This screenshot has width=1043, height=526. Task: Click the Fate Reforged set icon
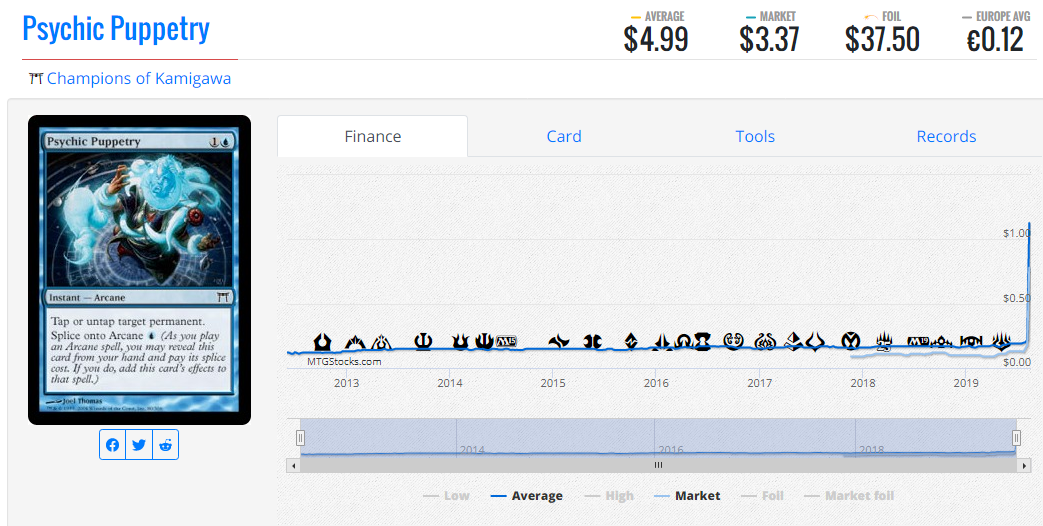coord(559,342)
